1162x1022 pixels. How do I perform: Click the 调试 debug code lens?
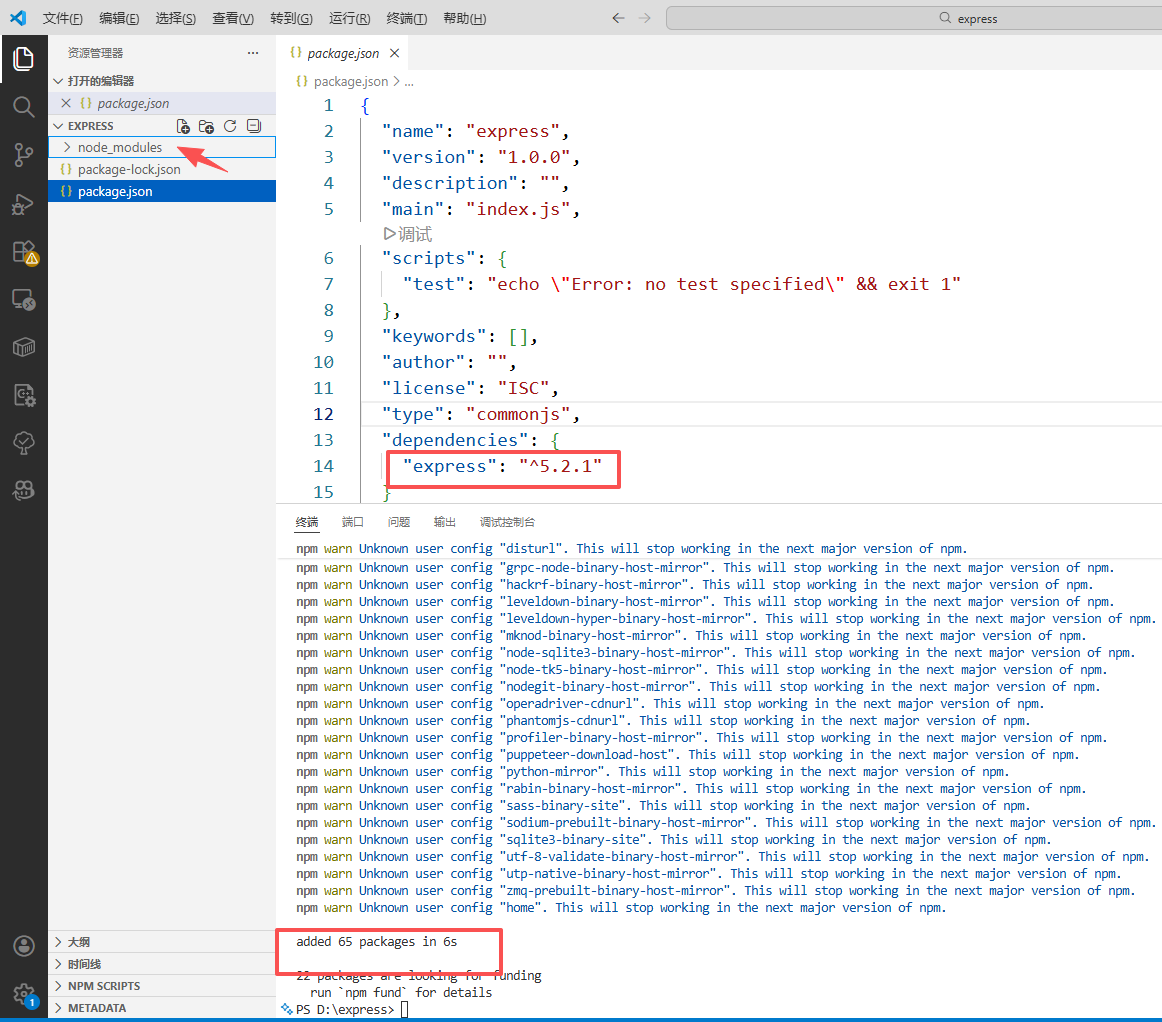pyautogui.click(x=408, y=234)
